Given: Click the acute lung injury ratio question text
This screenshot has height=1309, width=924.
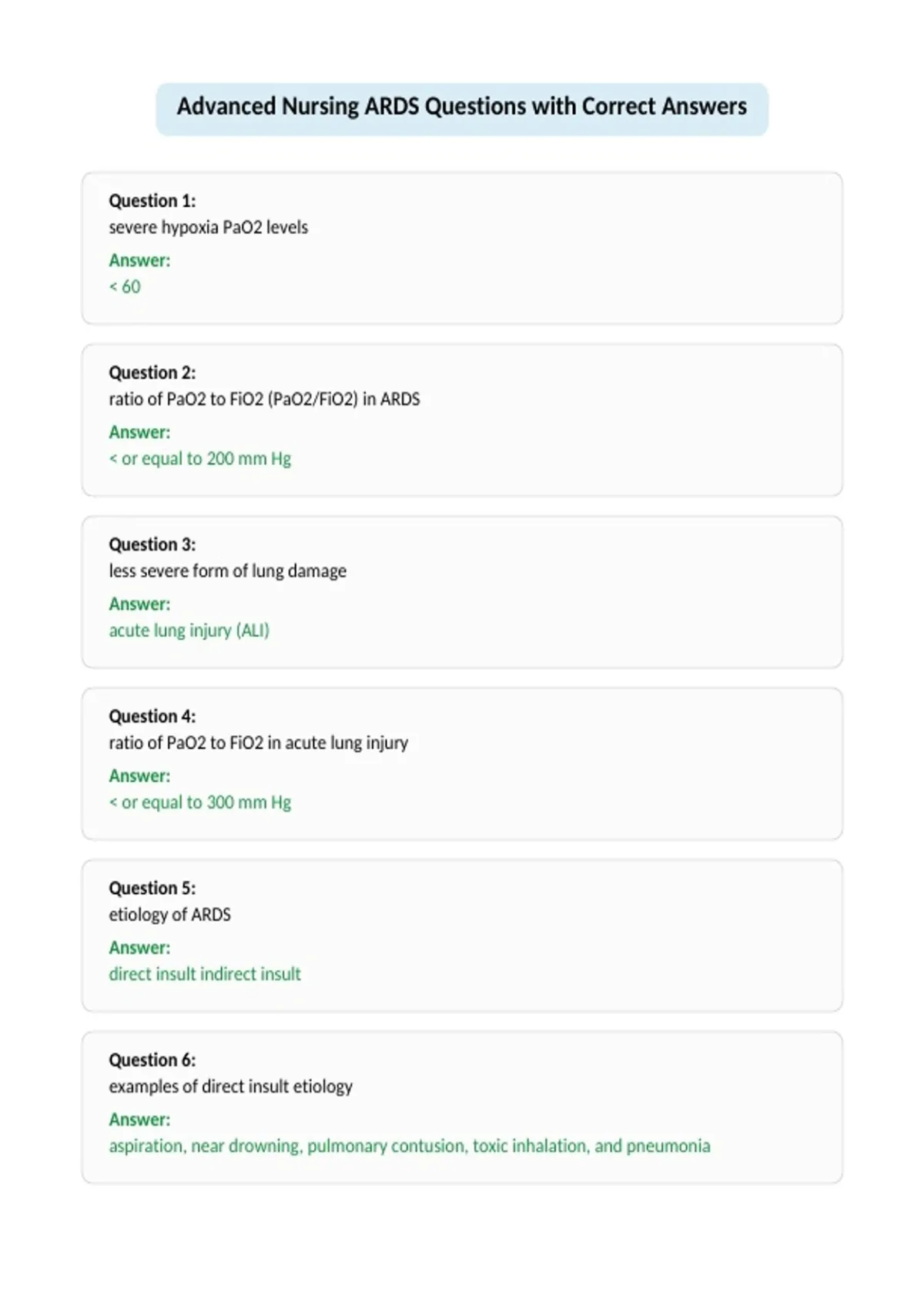Looking at the screenshot, I should [258, 743].
